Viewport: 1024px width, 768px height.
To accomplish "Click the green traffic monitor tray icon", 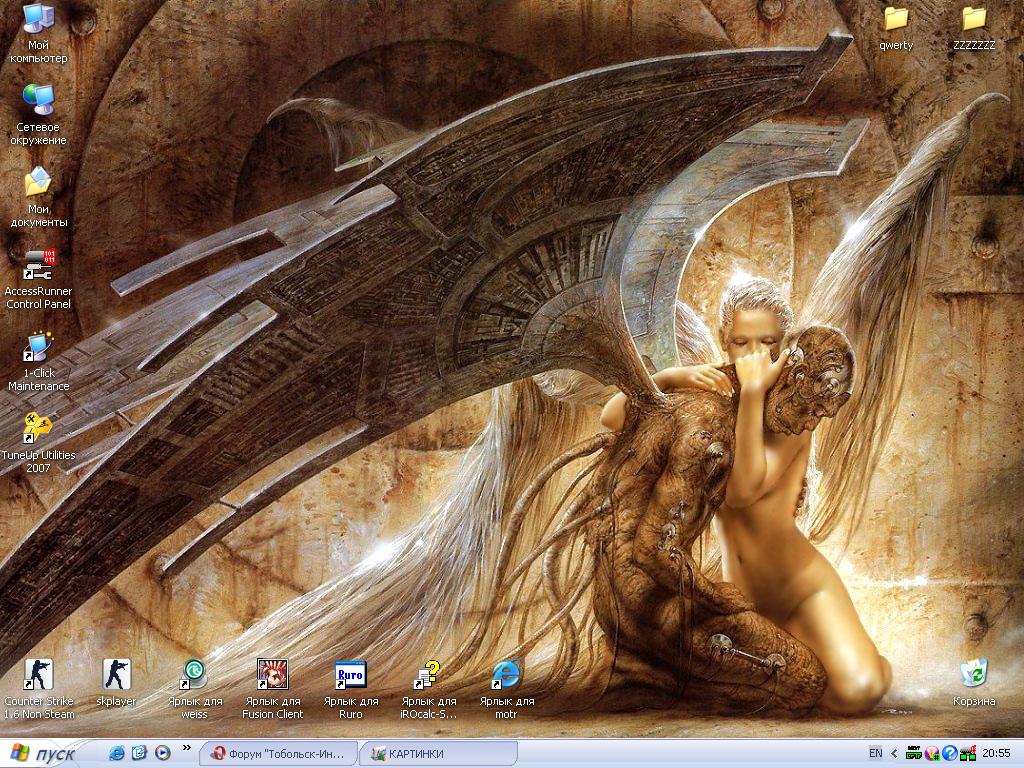I will pyautogui.click(x=914, y=753).
